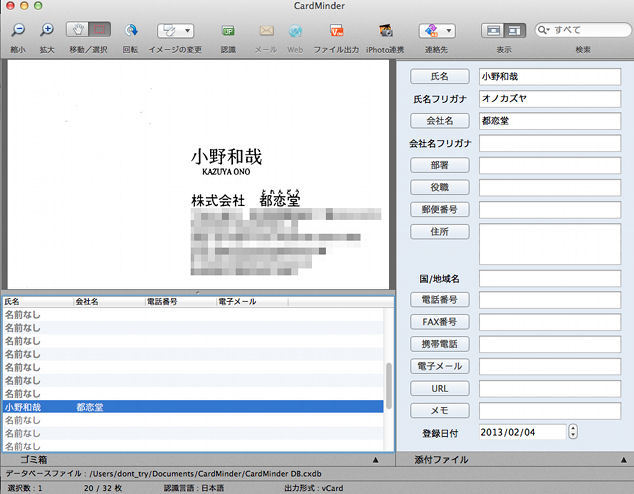
Task: Click the 電話番号 phone number button
Action: coord(439,299)
